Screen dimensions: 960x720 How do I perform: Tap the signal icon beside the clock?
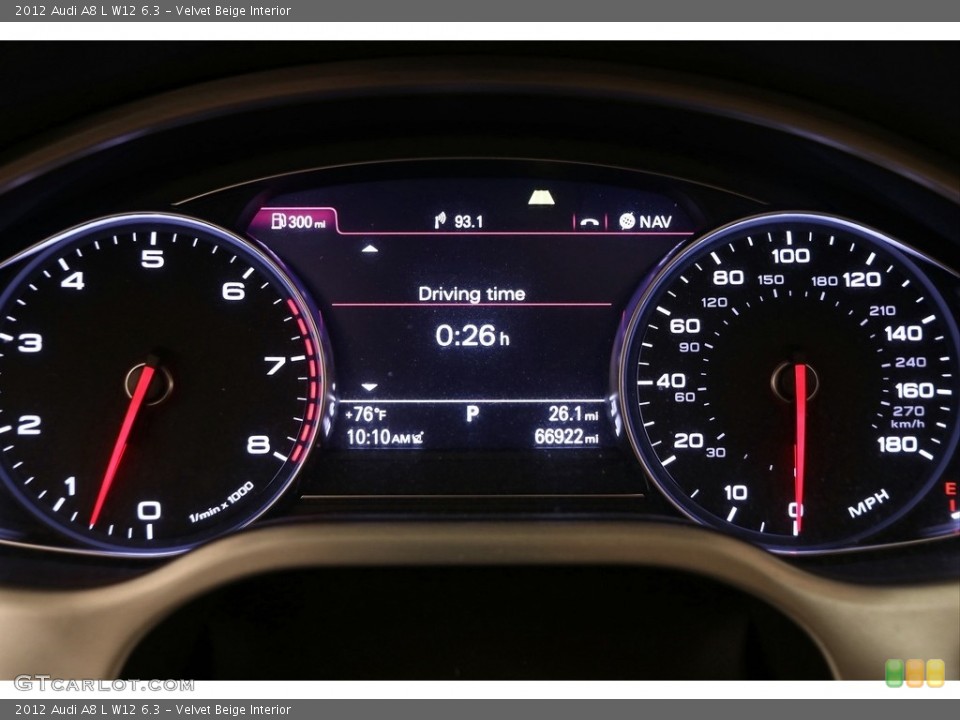[418, 438]
